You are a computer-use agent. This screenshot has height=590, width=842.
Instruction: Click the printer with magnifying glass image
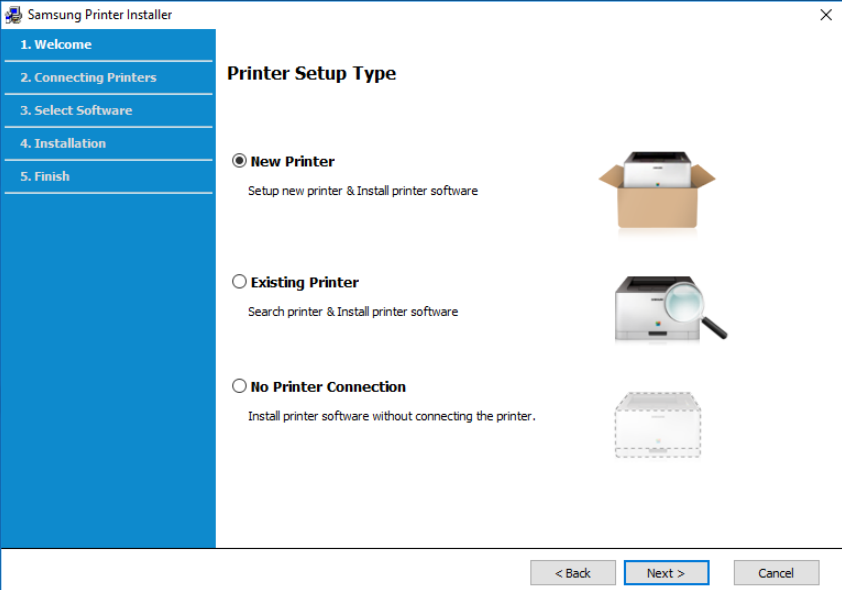tap(668, 308)
